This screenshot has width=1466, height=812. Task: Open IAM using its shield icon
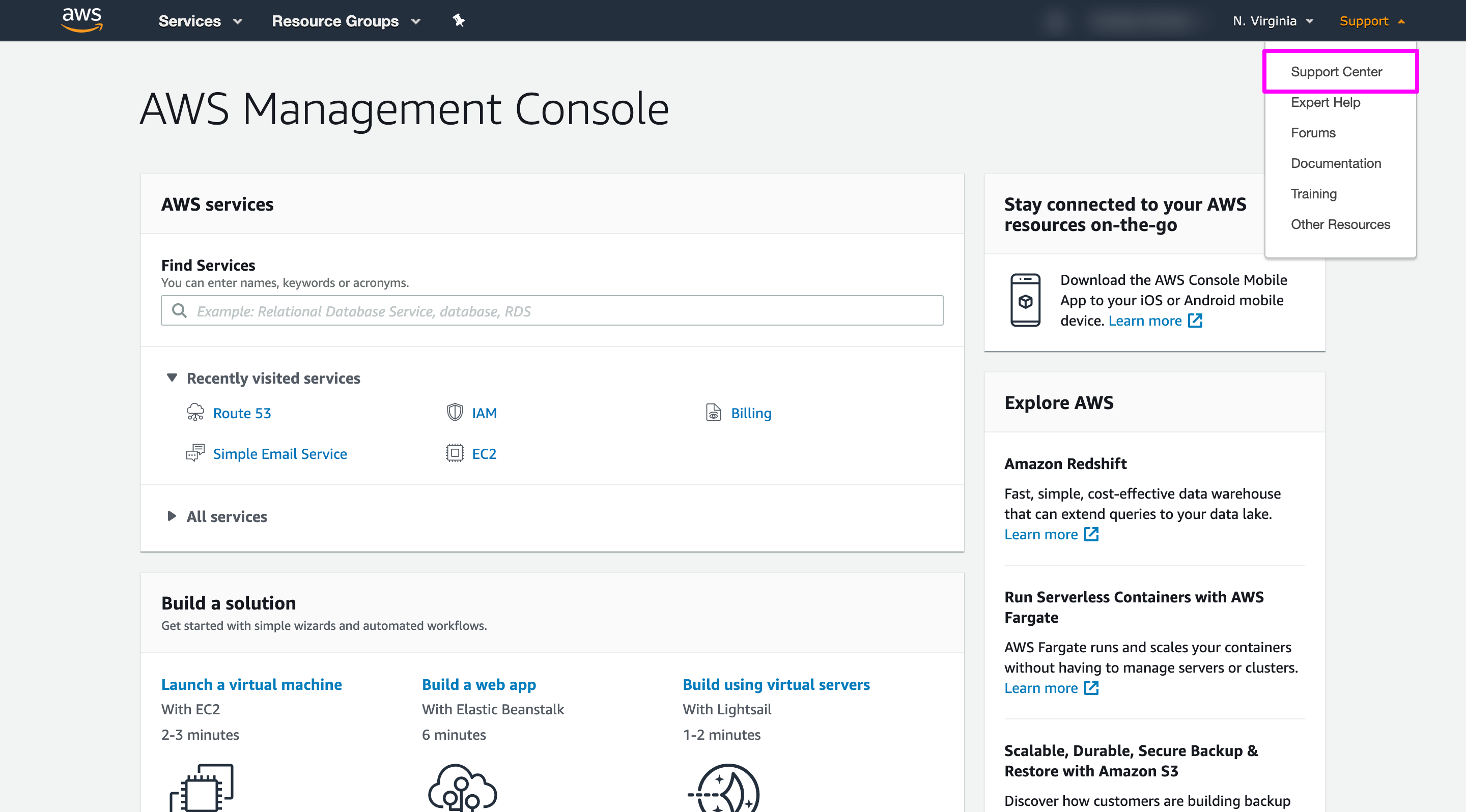tap(455, 412)
